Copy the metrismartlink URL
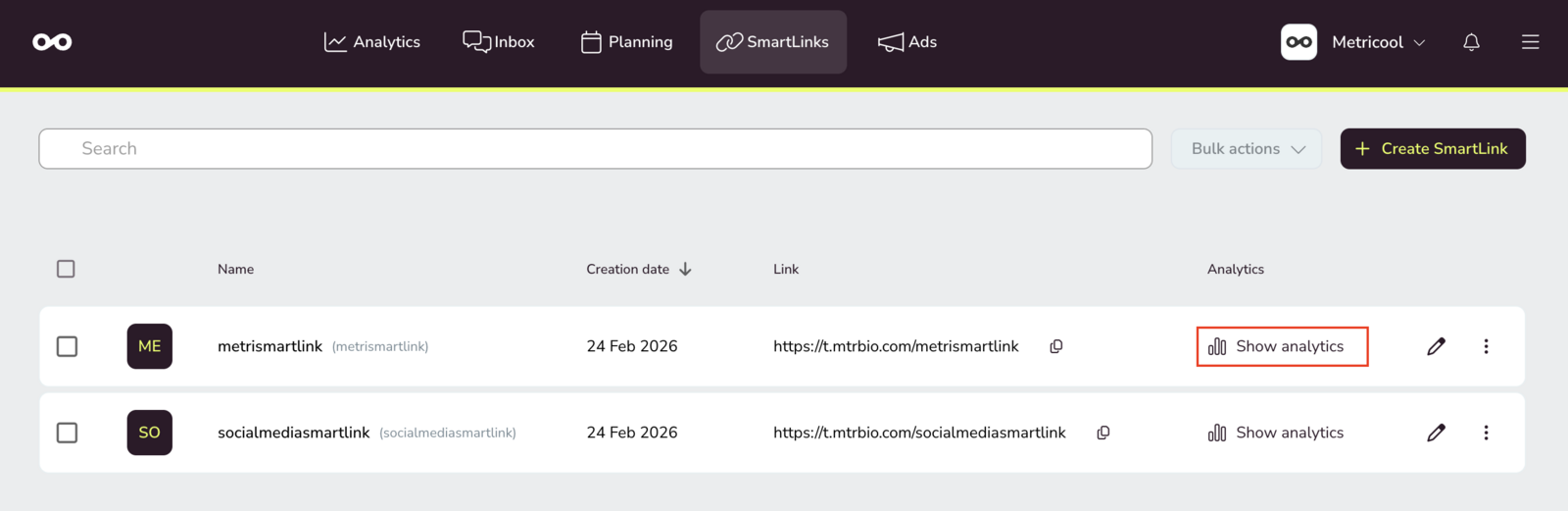1568x511 pixels. 1055,346
